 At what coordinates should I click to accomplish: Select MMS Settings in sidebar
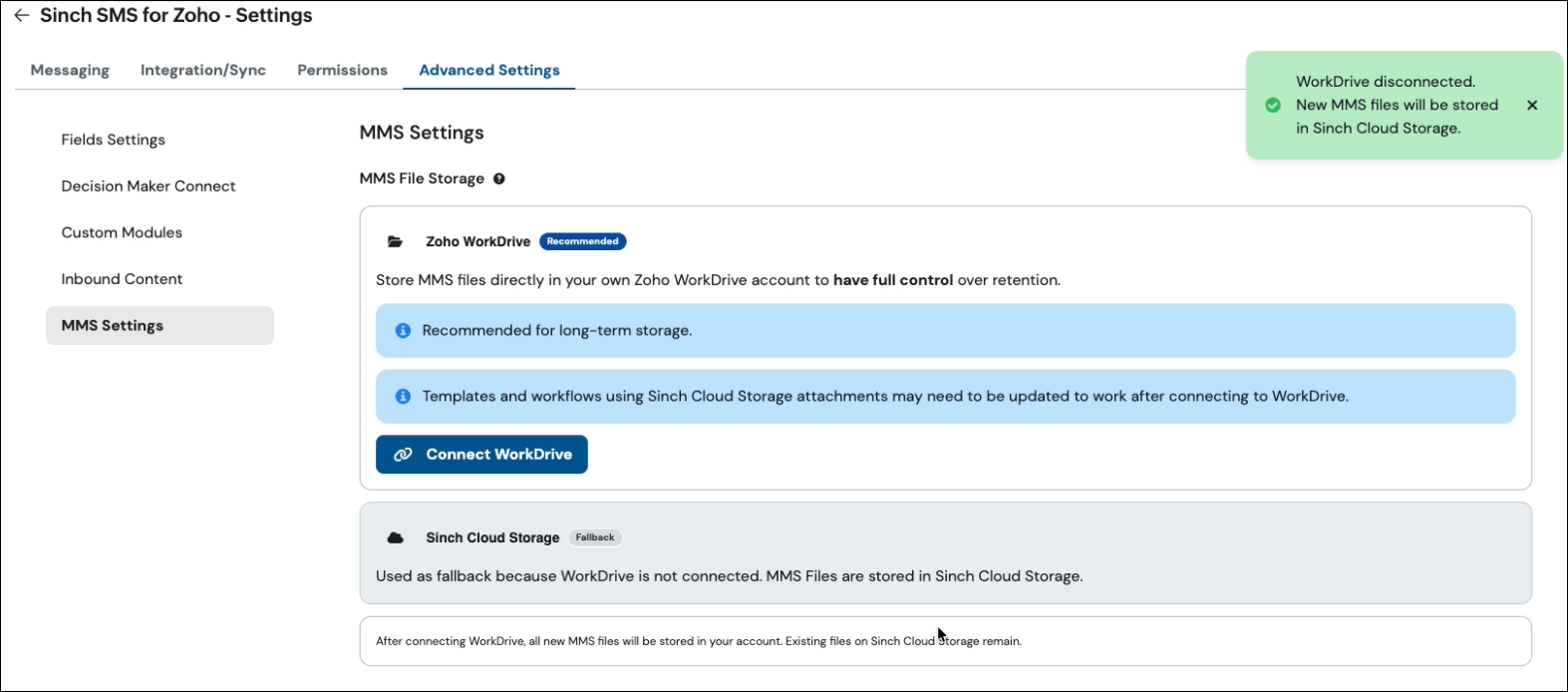(159, 325)
